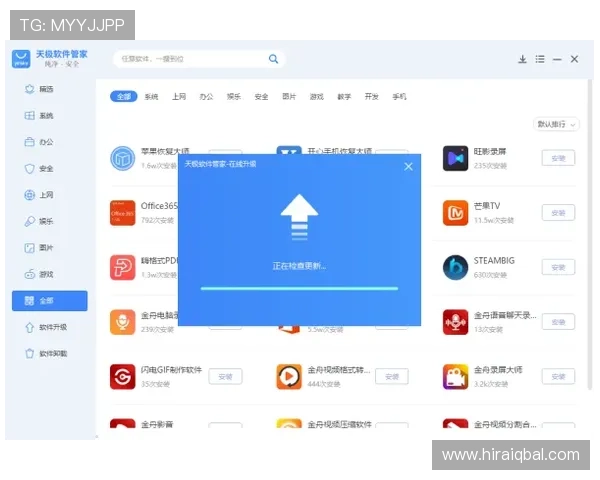Click the 金舟视频分割合 app name
This screenshot has width=600, height=480.
pyautogui.click(x=505, y=424)
